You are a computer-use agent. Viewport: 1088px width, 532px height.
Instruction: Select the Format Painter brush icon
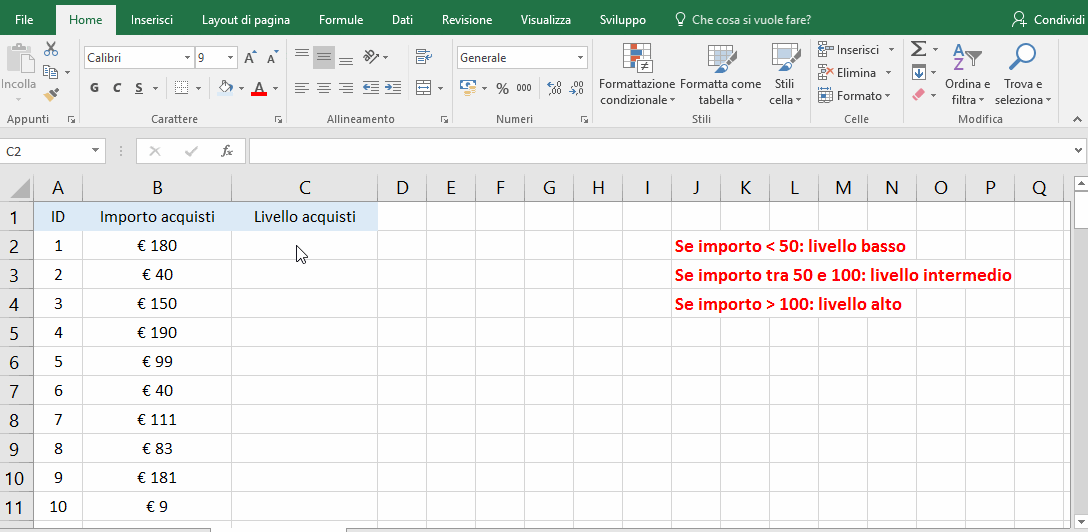pyautogui.click(x=51, y=94)
